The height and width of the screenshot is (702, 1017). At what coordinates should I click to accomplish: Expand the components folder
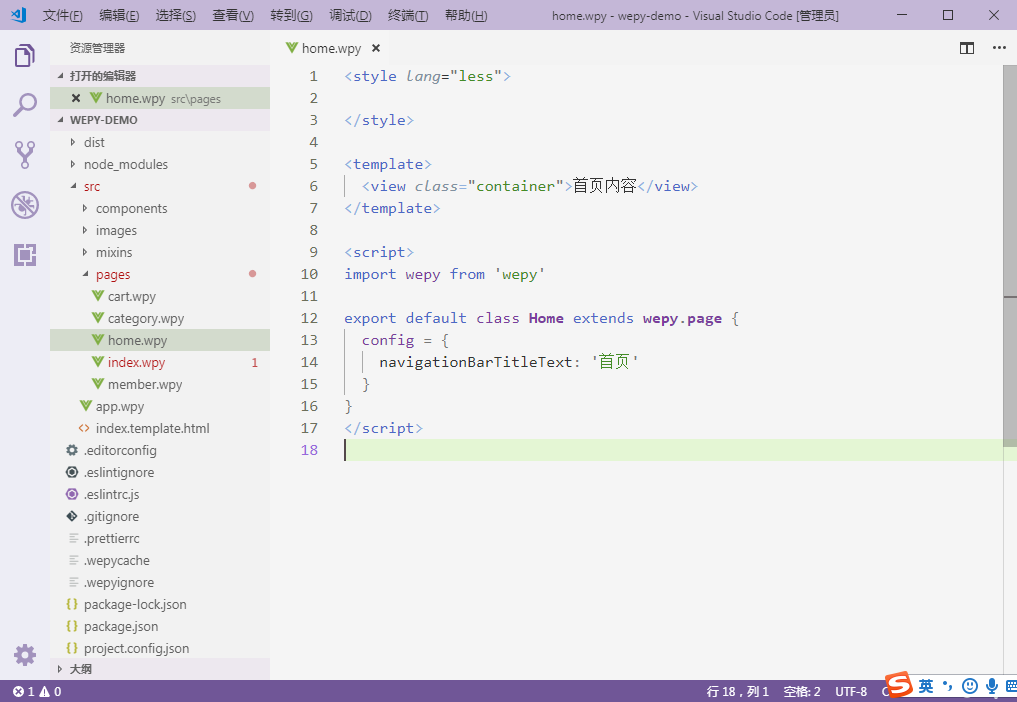pos(160,208)
